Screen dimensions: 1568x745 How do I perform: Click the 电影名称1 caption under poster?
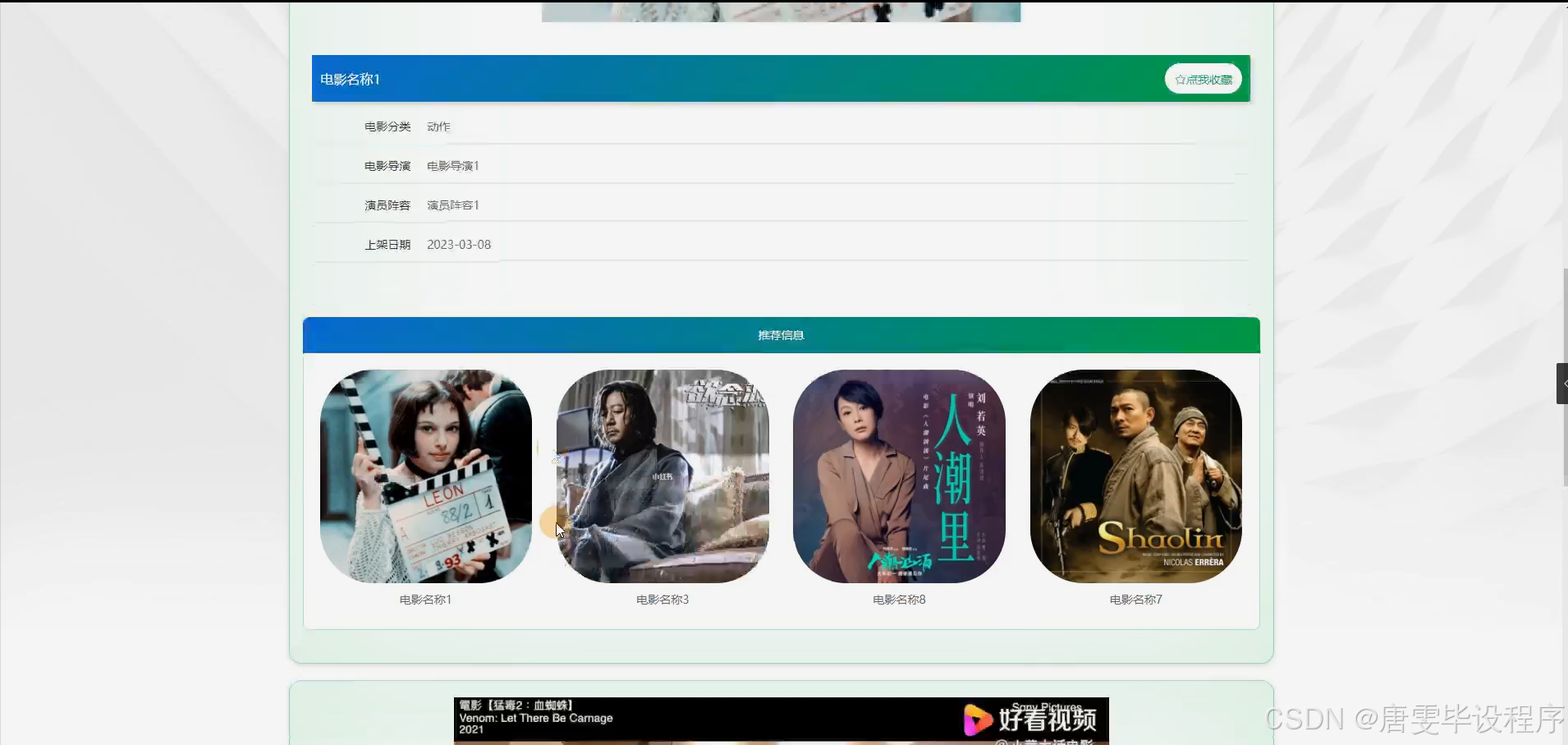coord(425,600)
